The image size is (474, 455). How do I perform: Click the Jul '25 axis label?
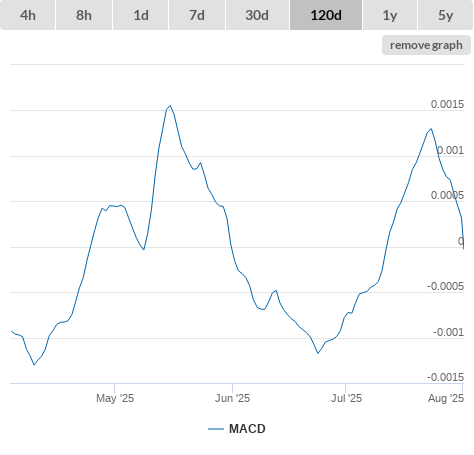(346, 398)
